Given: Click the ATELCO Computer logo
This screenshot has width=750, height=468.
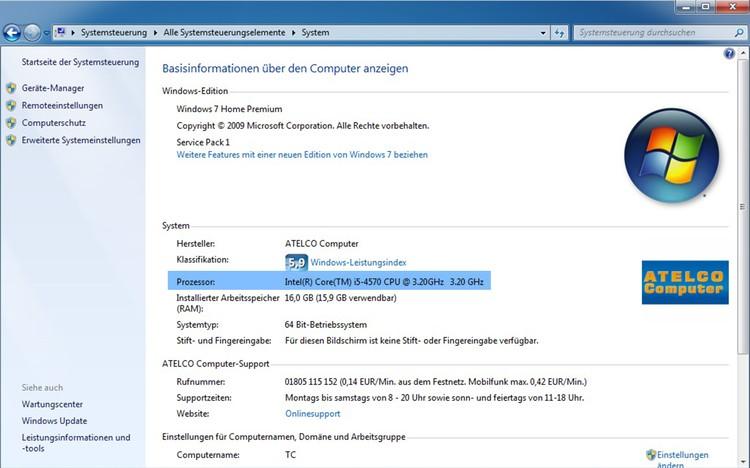Looking at the screenshot, I should pos(682,280).
